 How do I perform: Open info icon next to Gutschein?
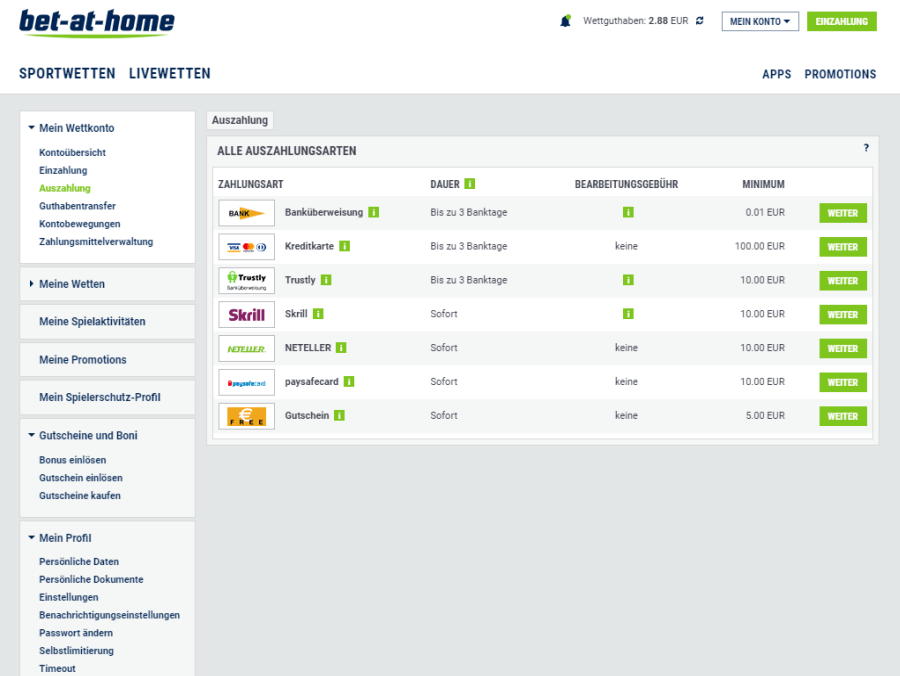(x=339, y=415)
